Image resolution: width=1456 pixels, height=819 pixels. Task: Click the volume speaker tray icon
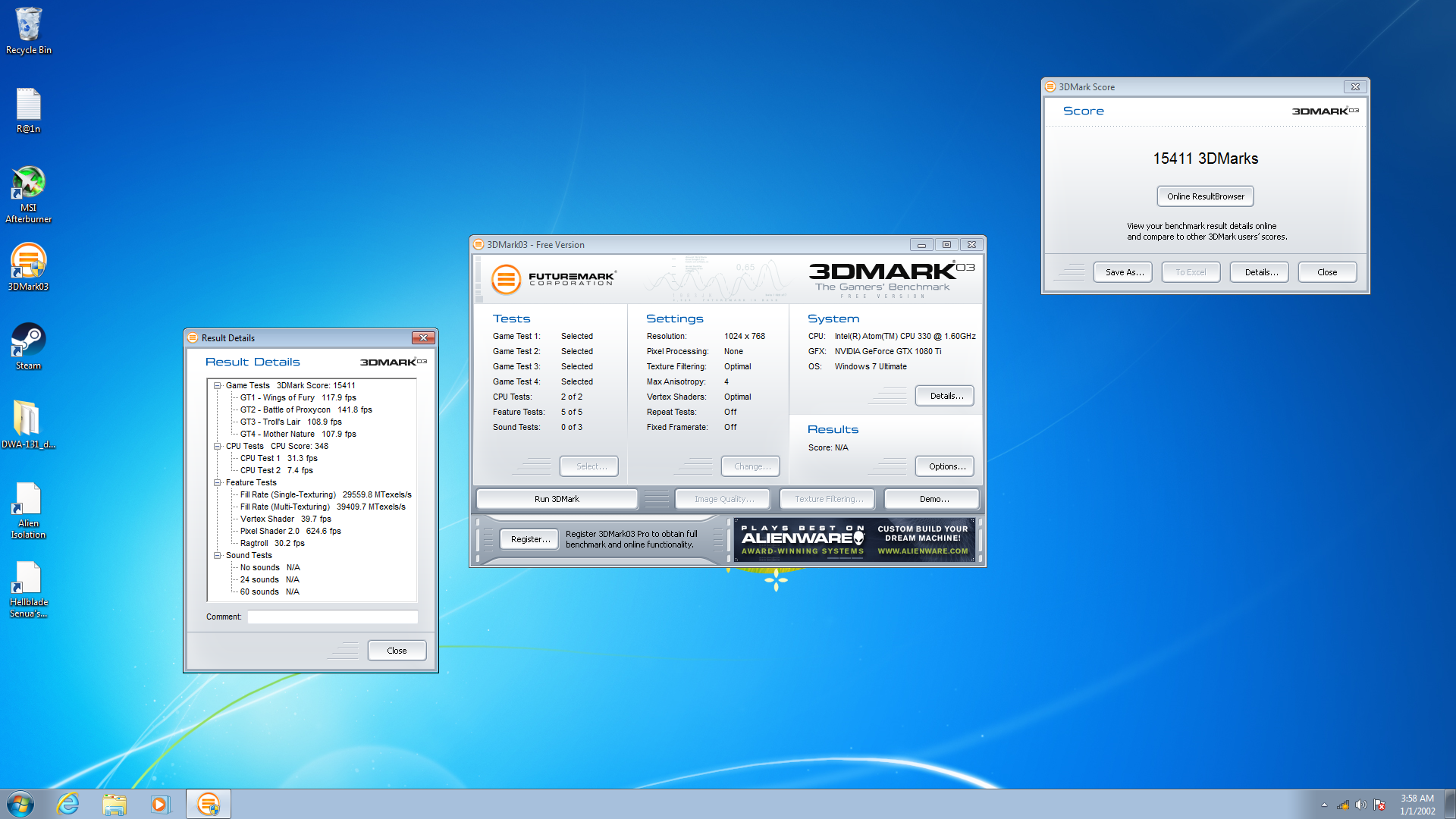pyautogui.click(x=1360, y=805)
